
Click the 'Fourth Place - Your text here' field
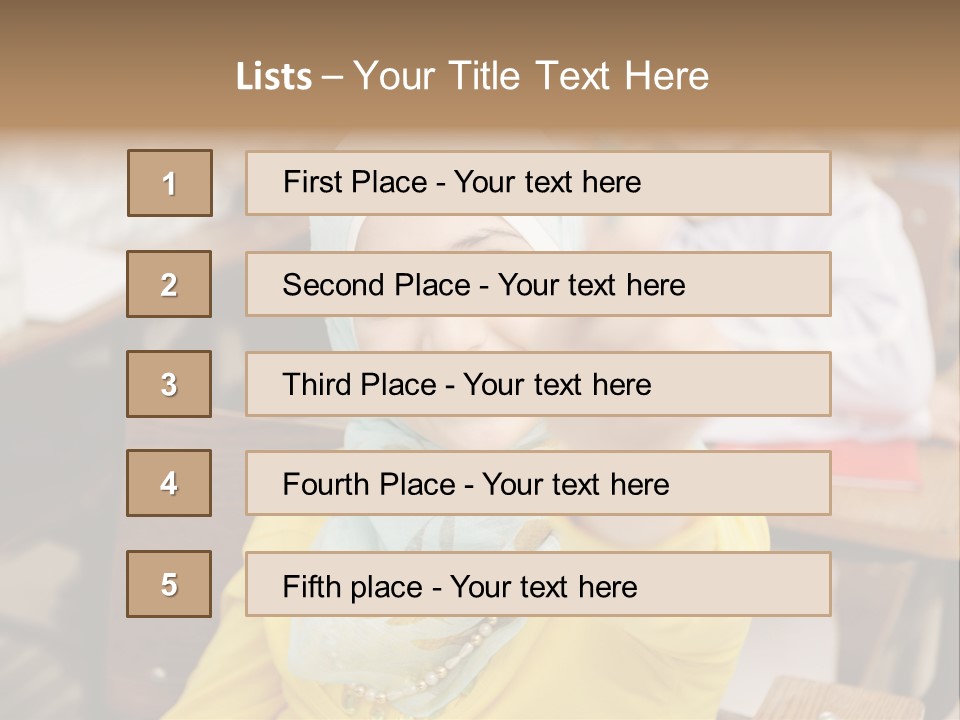coord(538,483)
